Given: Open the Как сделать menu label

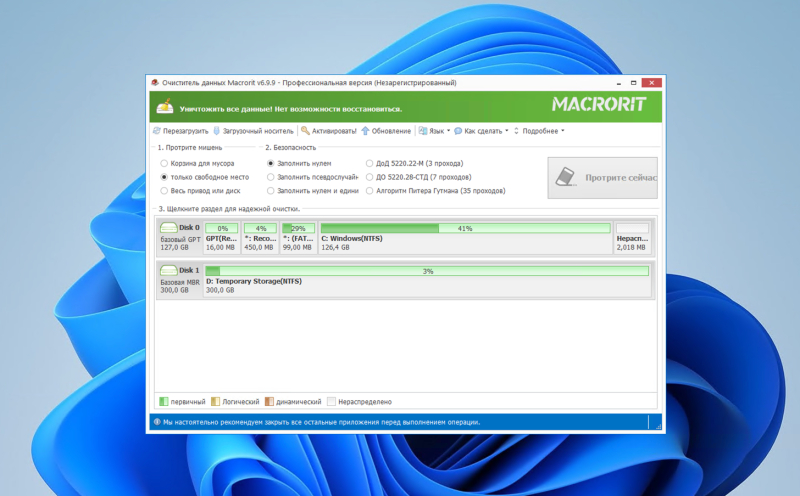Looking at the screenshot, I should [483, 131].
